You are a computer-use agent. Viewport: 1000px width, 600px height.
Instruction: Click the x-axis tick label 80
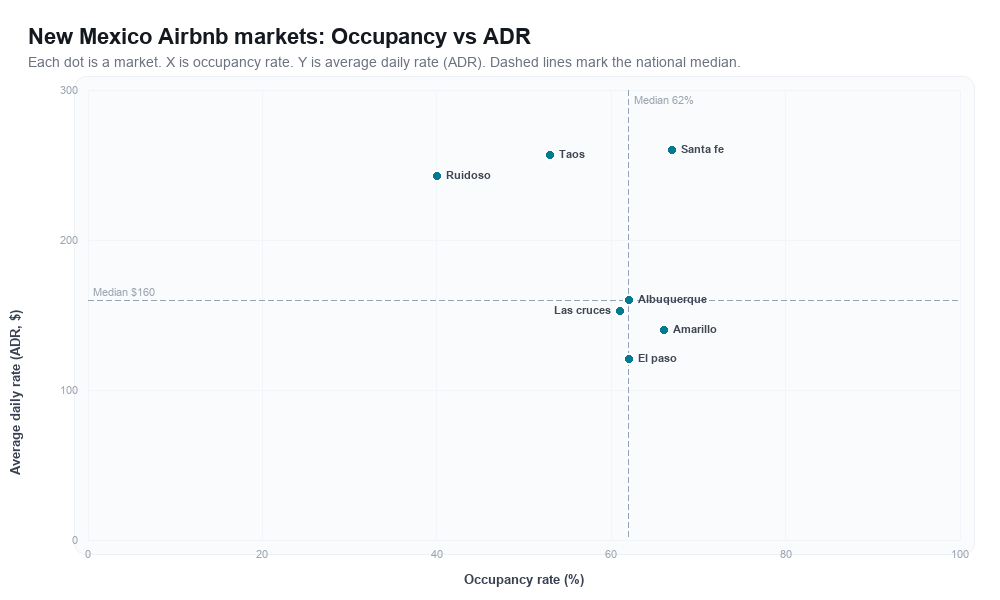click(786, 555)
